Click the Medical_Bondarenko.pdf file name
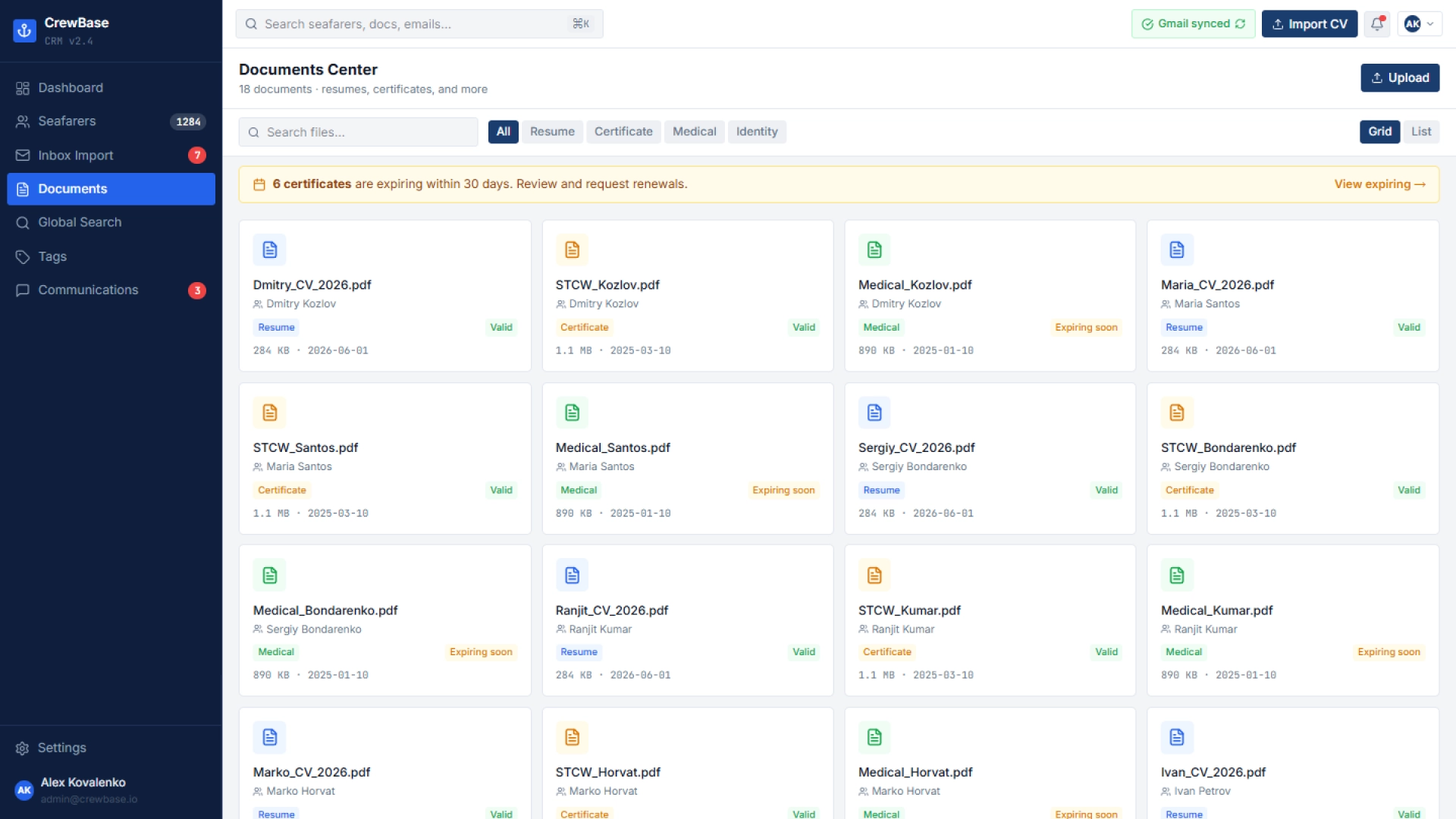Screen dimensions: 1456x819 pyautogui.click(x=325, y=610)
